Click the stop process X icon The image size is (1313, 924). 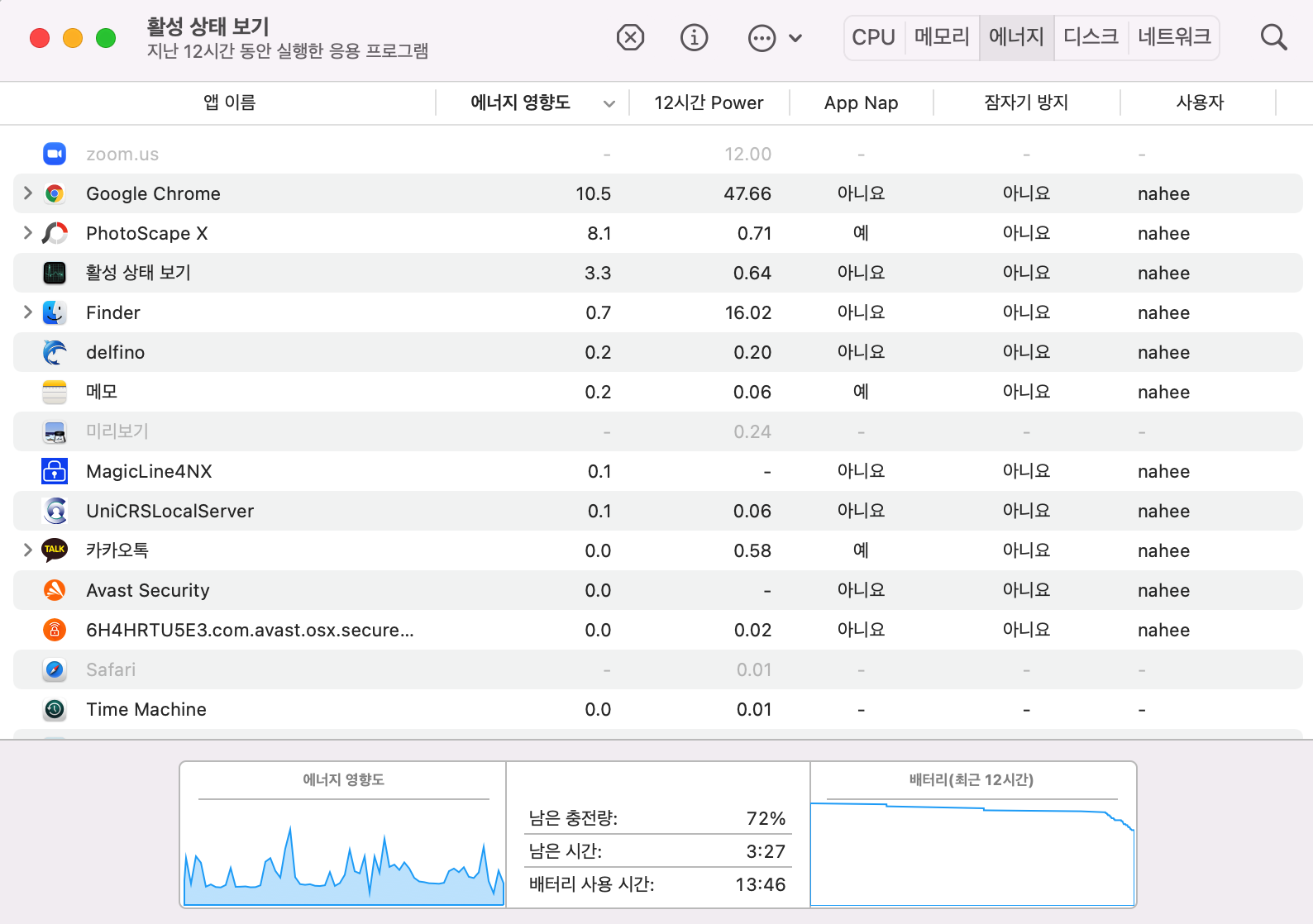[x=630, y=37]
